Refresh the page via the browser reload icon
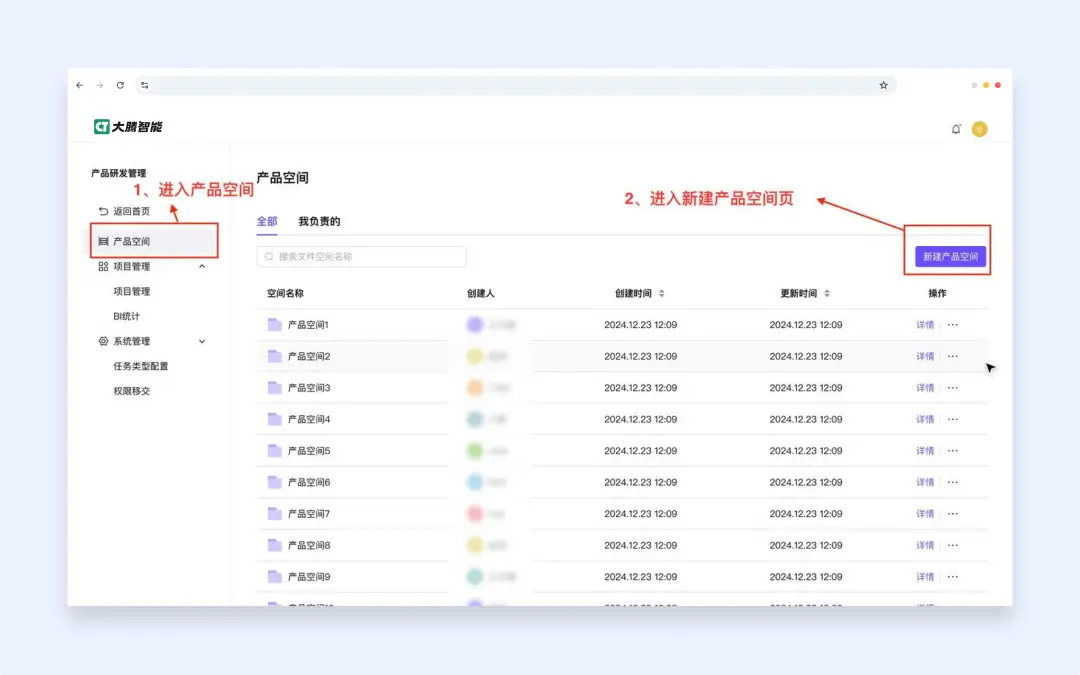This screenshot has height=675, width=1080. click(121, 85)
